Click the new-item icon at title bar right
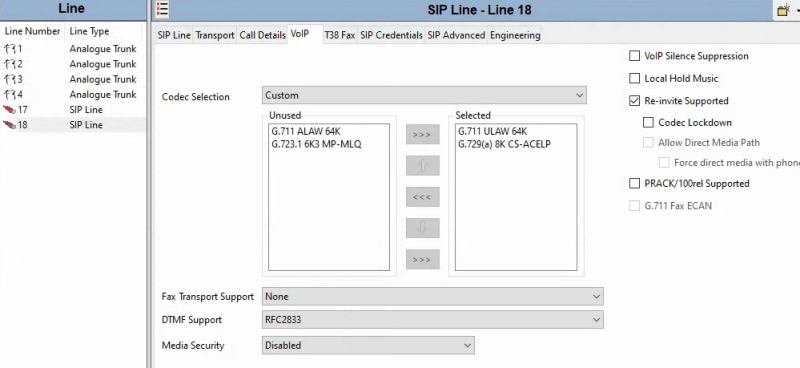The image size is (800, 368). 783,10
